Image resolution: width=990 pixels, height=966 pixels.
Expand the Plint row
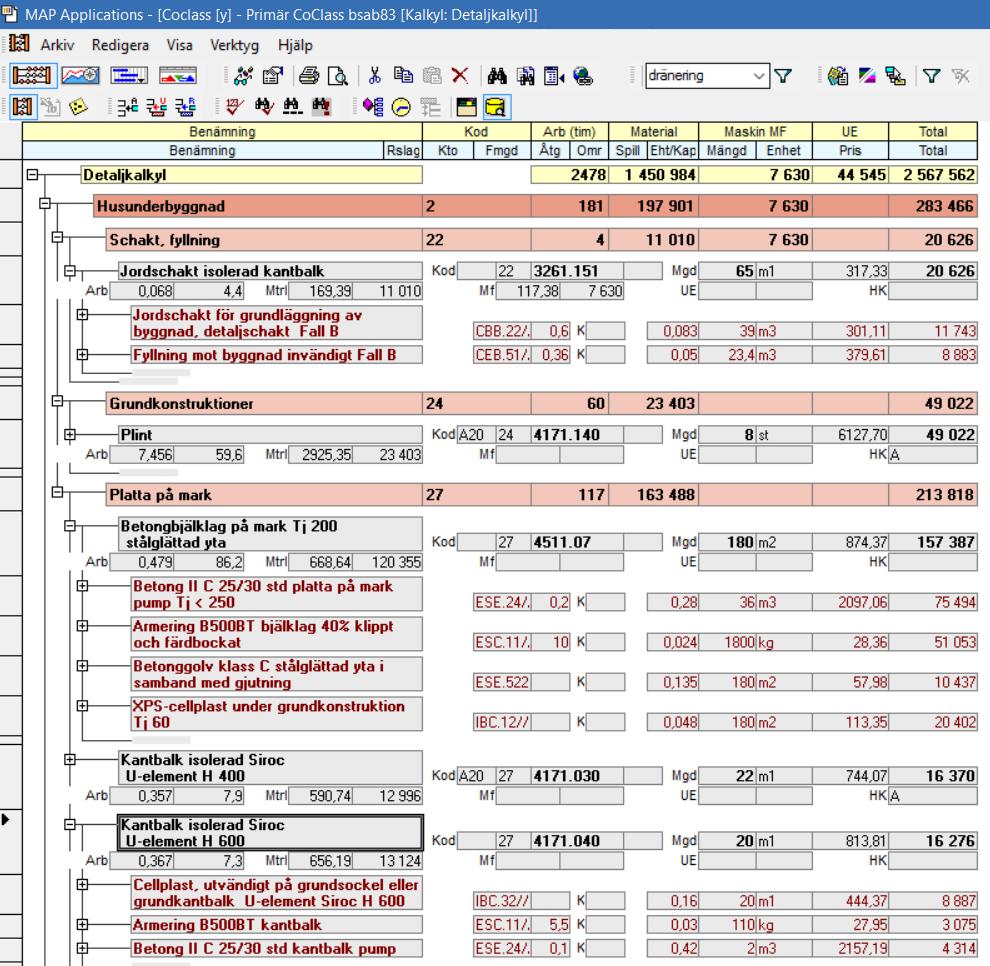tap(70, 434)
